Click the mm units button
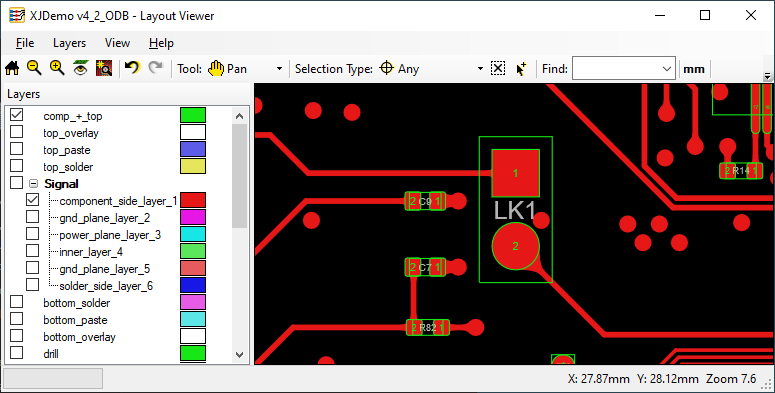 point(694,69)
